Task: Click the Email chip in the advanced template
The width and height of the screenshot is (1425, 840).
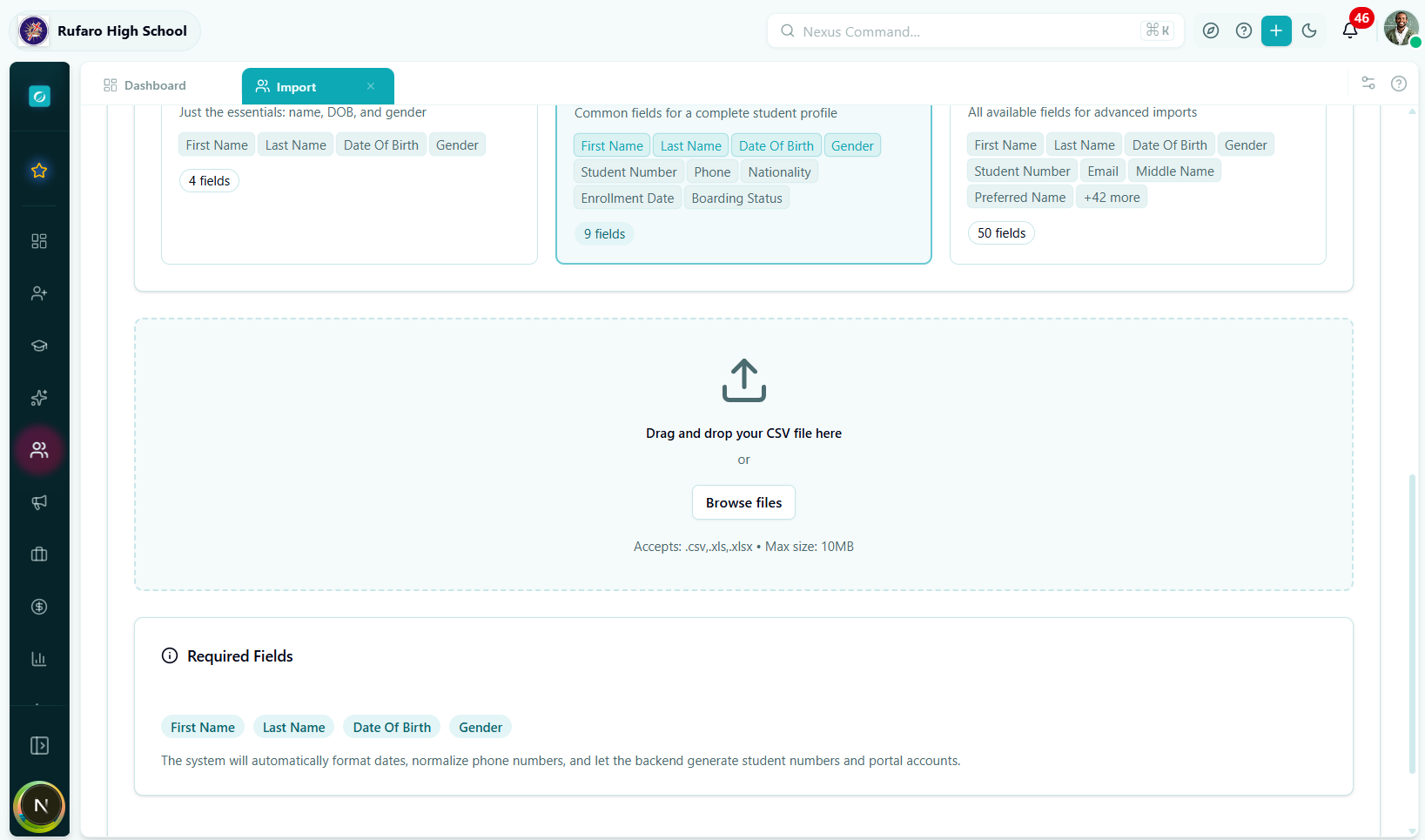Action: tap(1103, 171)
